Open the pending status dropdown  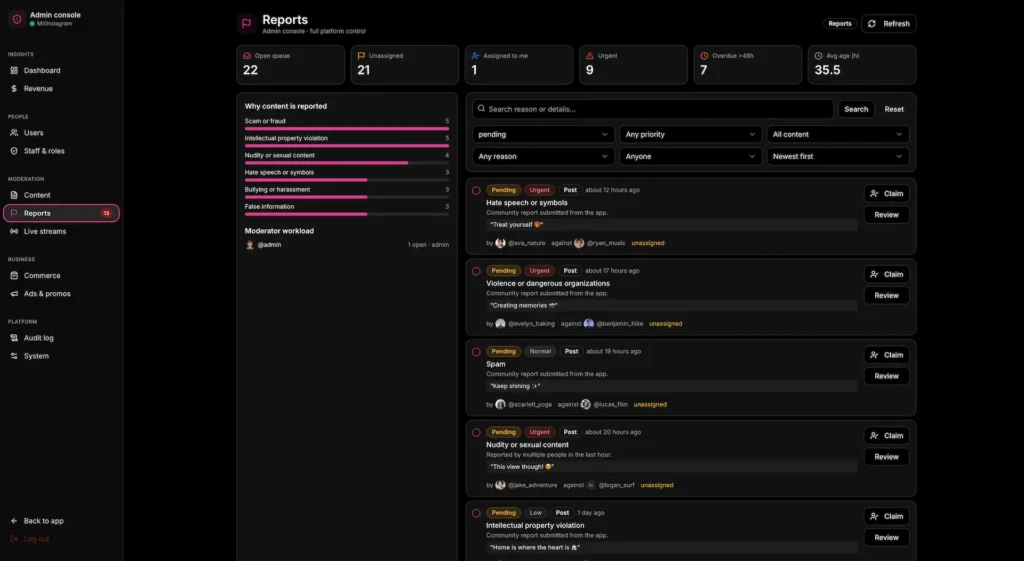[543, 135]
